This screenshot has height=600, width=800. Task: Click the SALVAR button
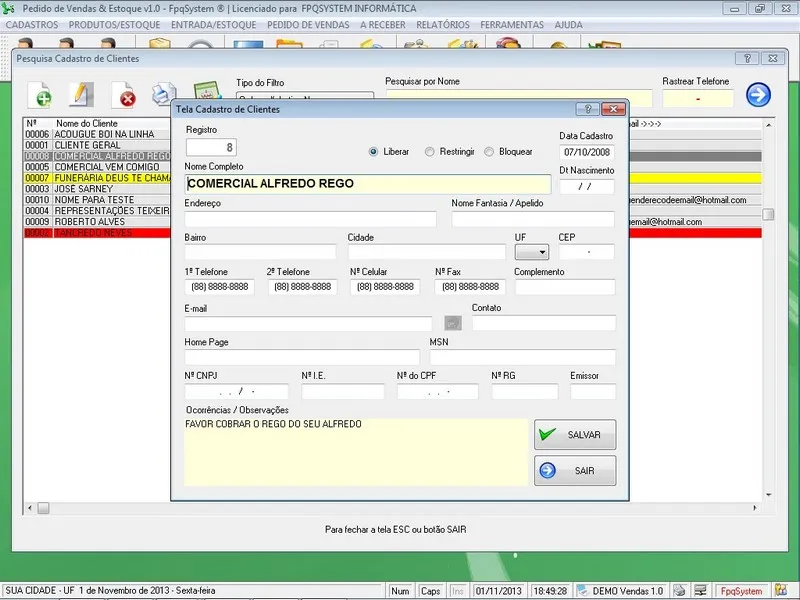575,435
